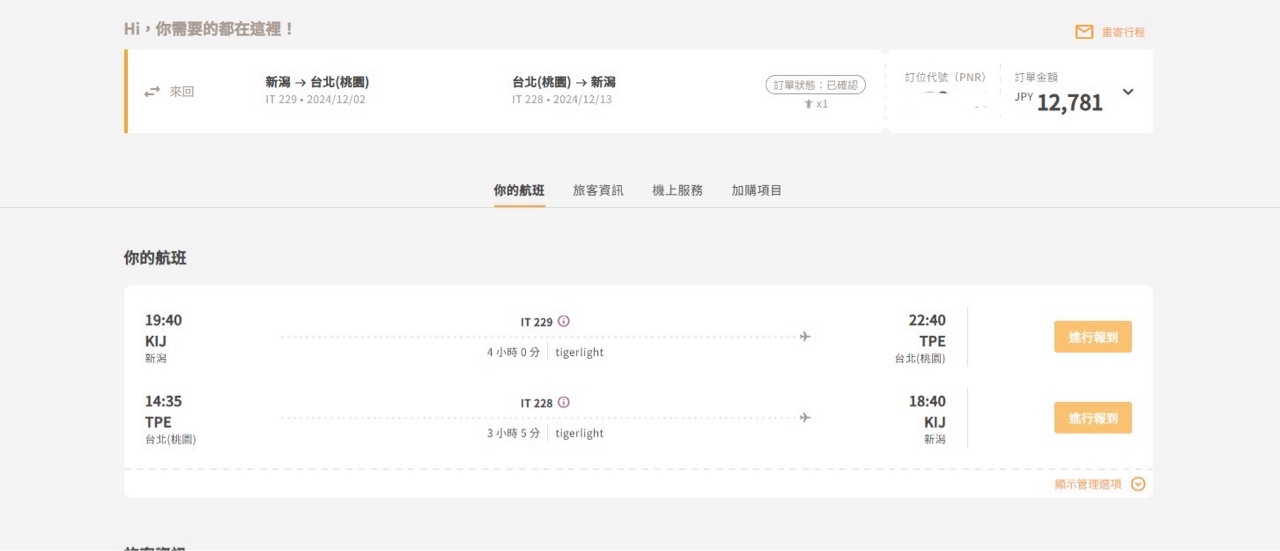Screen dimensions: 1280x551
Task: Go to the 加購項目 tab
Action: click(756, 190)
